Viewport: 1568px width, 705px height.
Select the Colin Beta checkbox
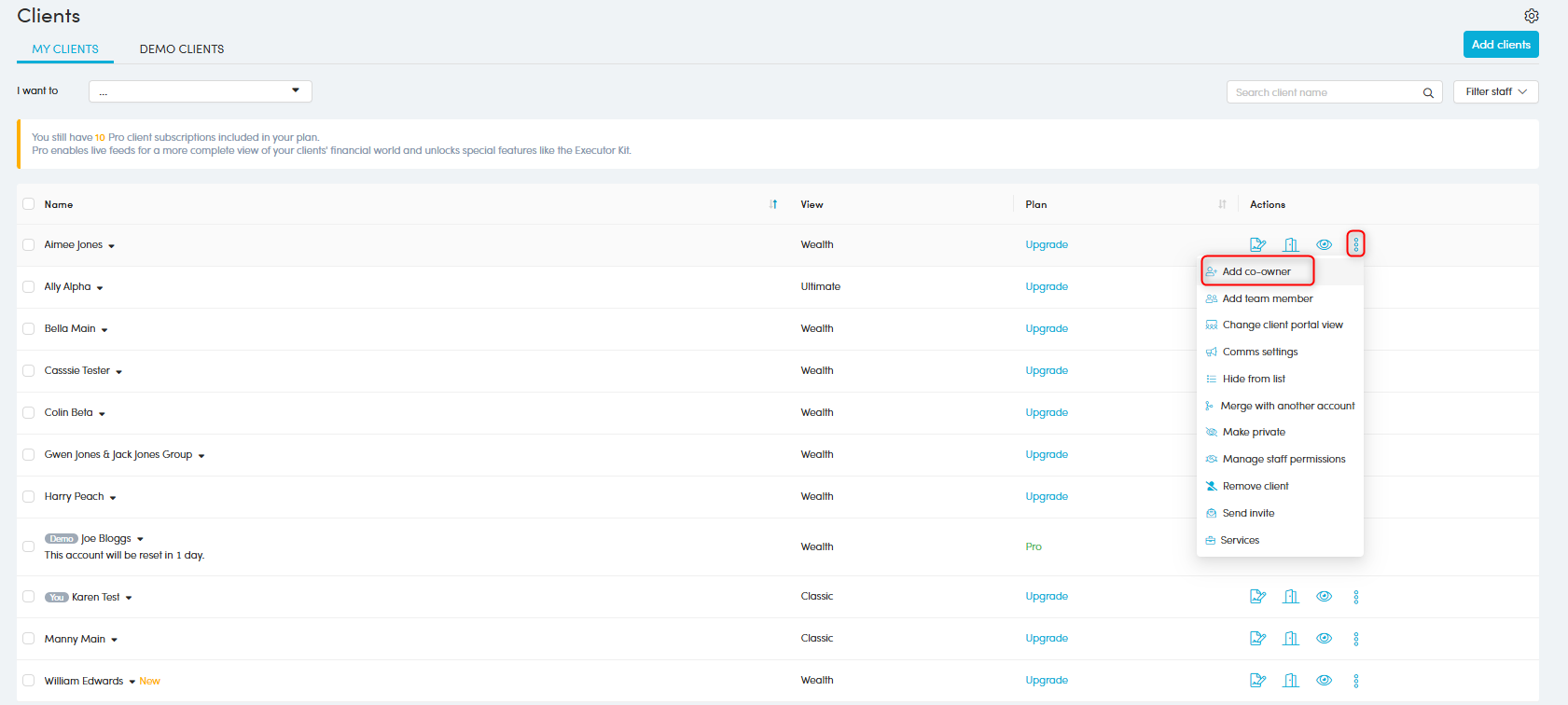coord(29,413)
